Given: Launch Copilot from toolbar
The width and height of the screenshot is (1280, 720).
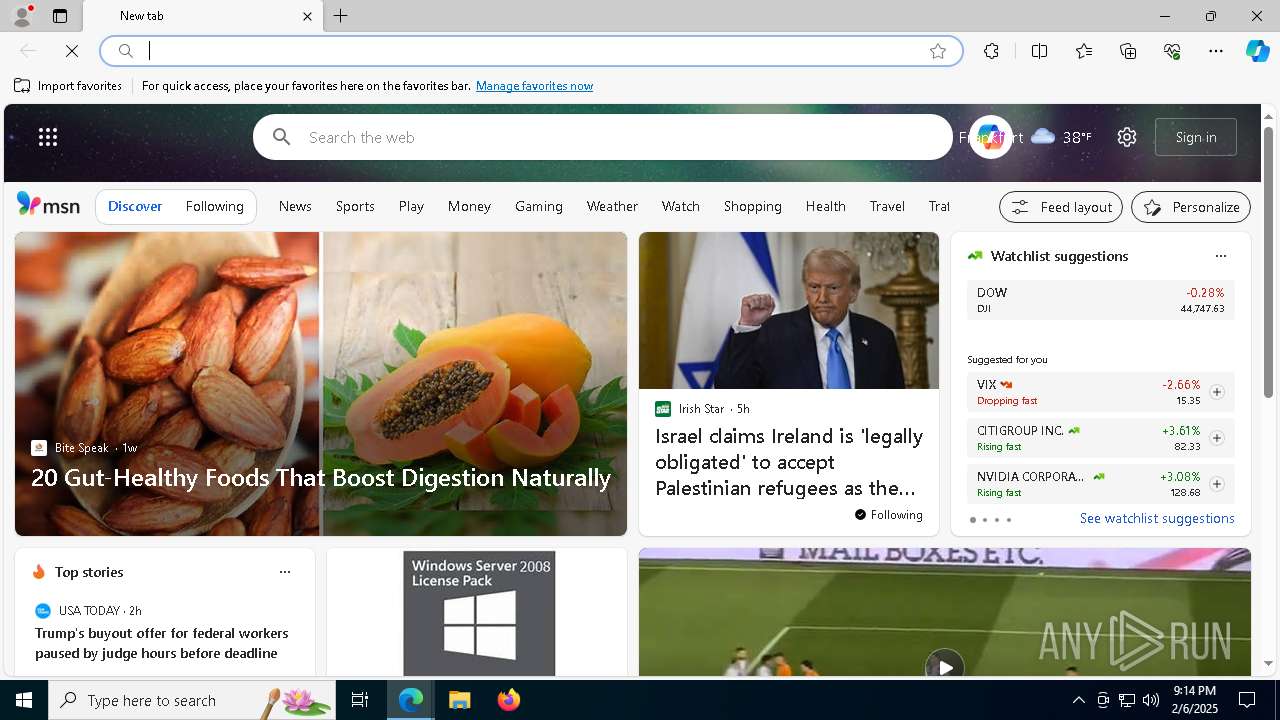Looking at the screenshot, I should pos(1257,51).
